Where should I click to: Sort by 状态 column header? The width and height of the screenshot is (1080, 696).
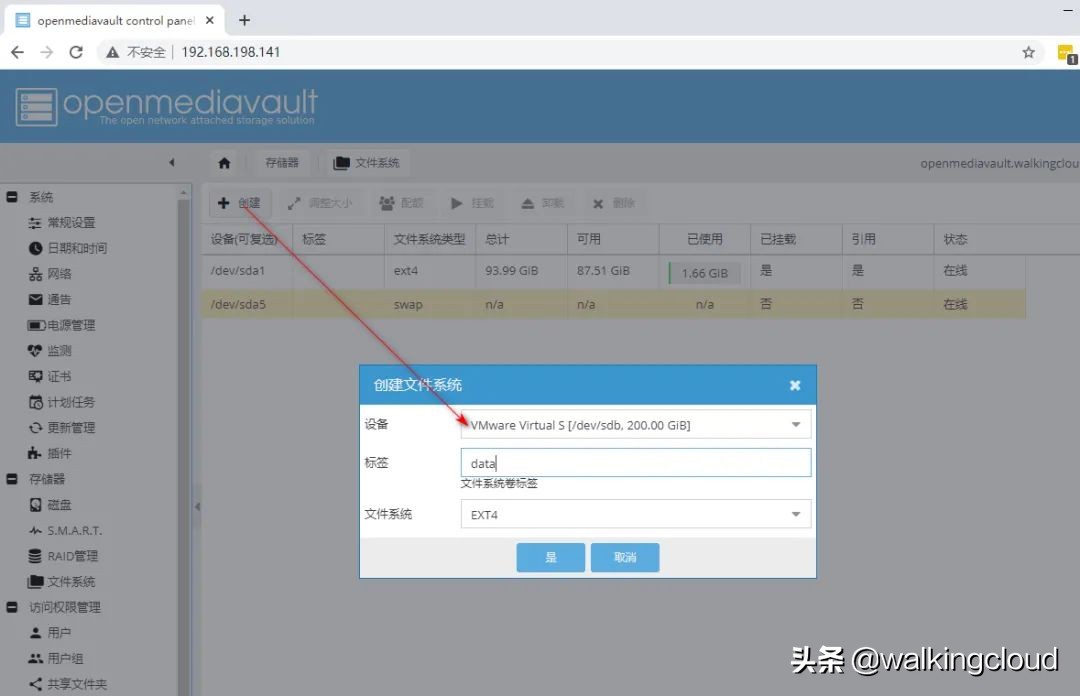979,239
